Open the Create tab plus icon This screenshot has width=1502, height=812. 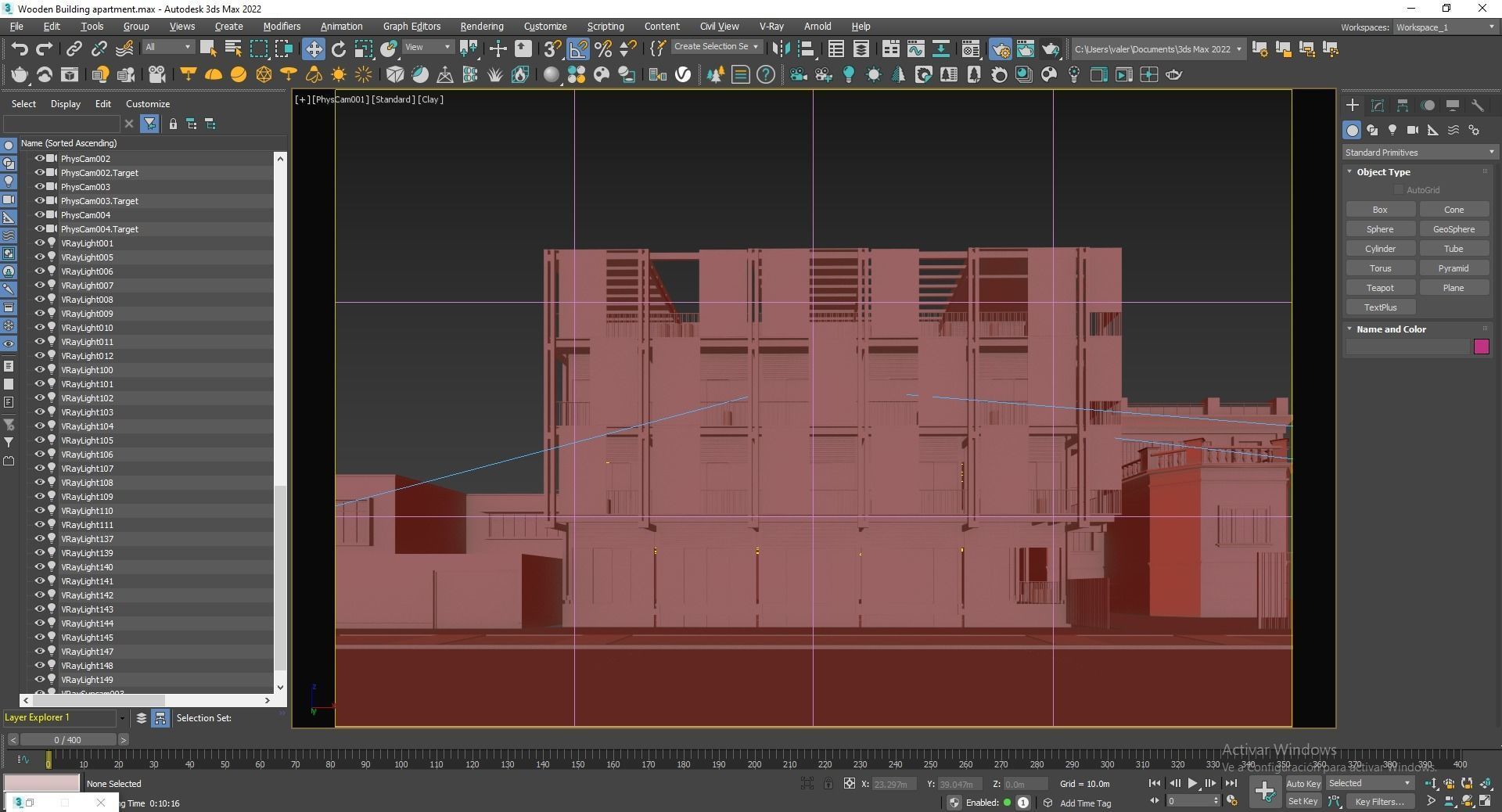[x=1353, y=105]
